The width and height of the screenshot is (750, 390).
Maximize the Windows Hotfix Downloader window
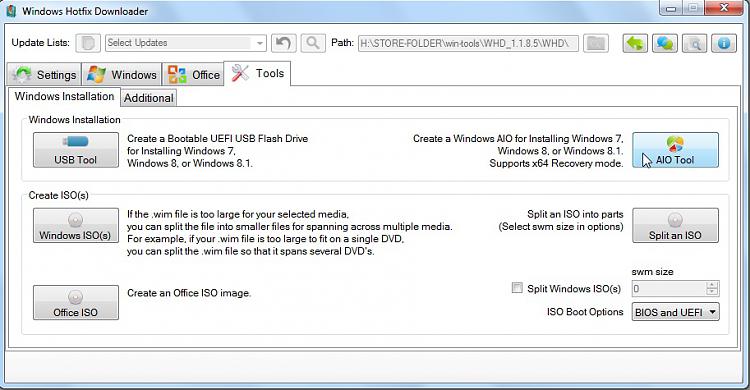point(693,8)
